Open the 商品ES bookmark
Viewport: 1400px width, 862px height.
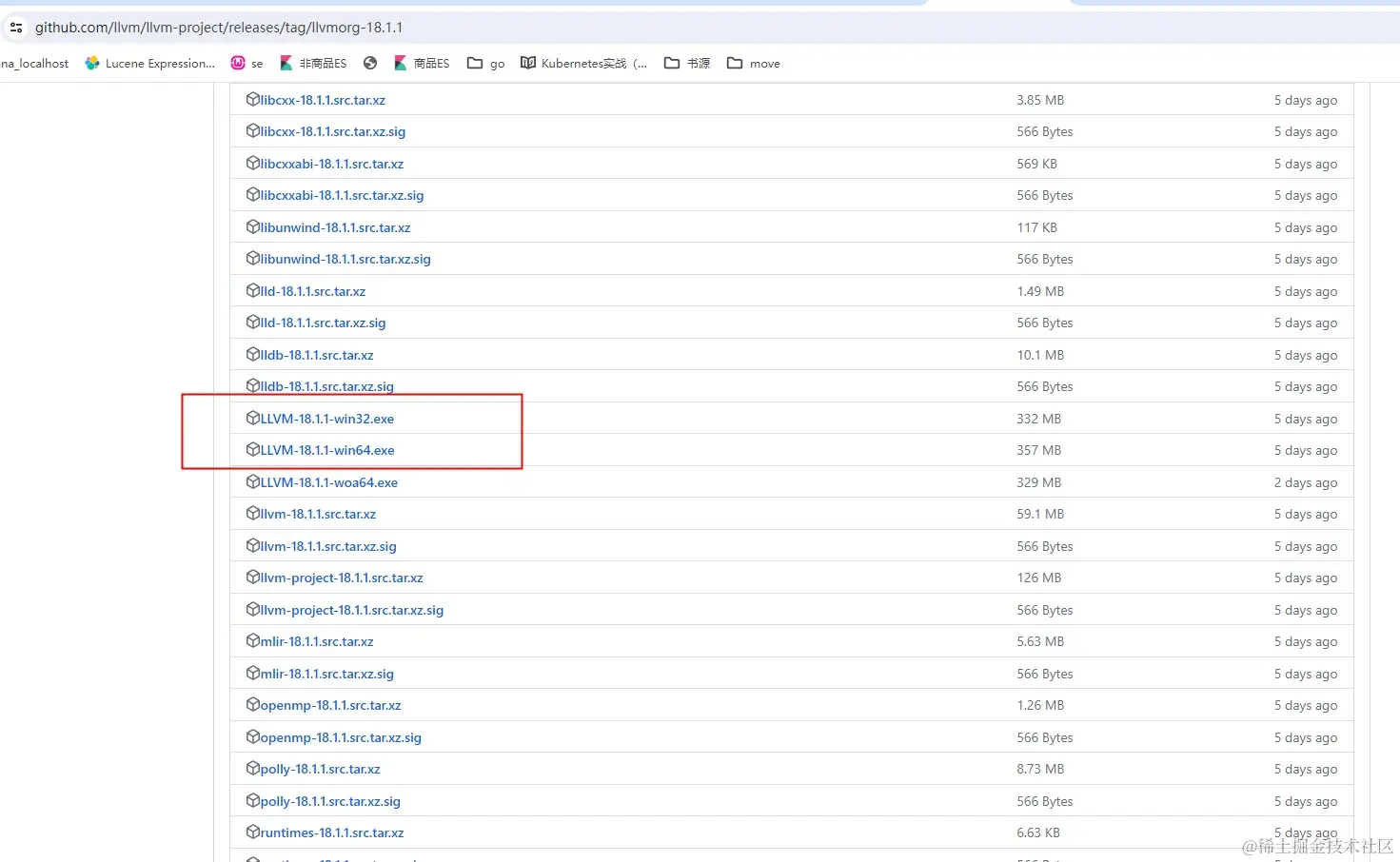pos(422,64)
